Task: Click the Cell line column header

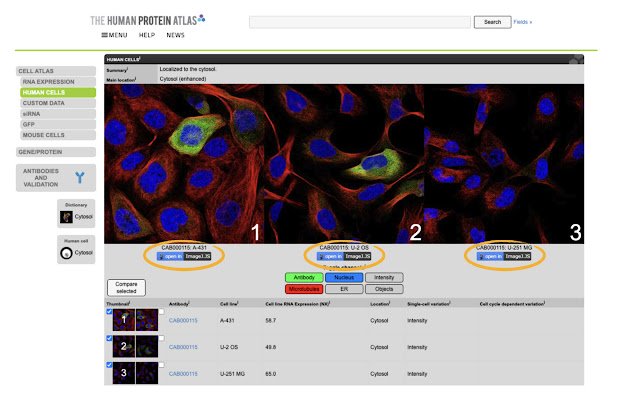Action: (229, 304)
